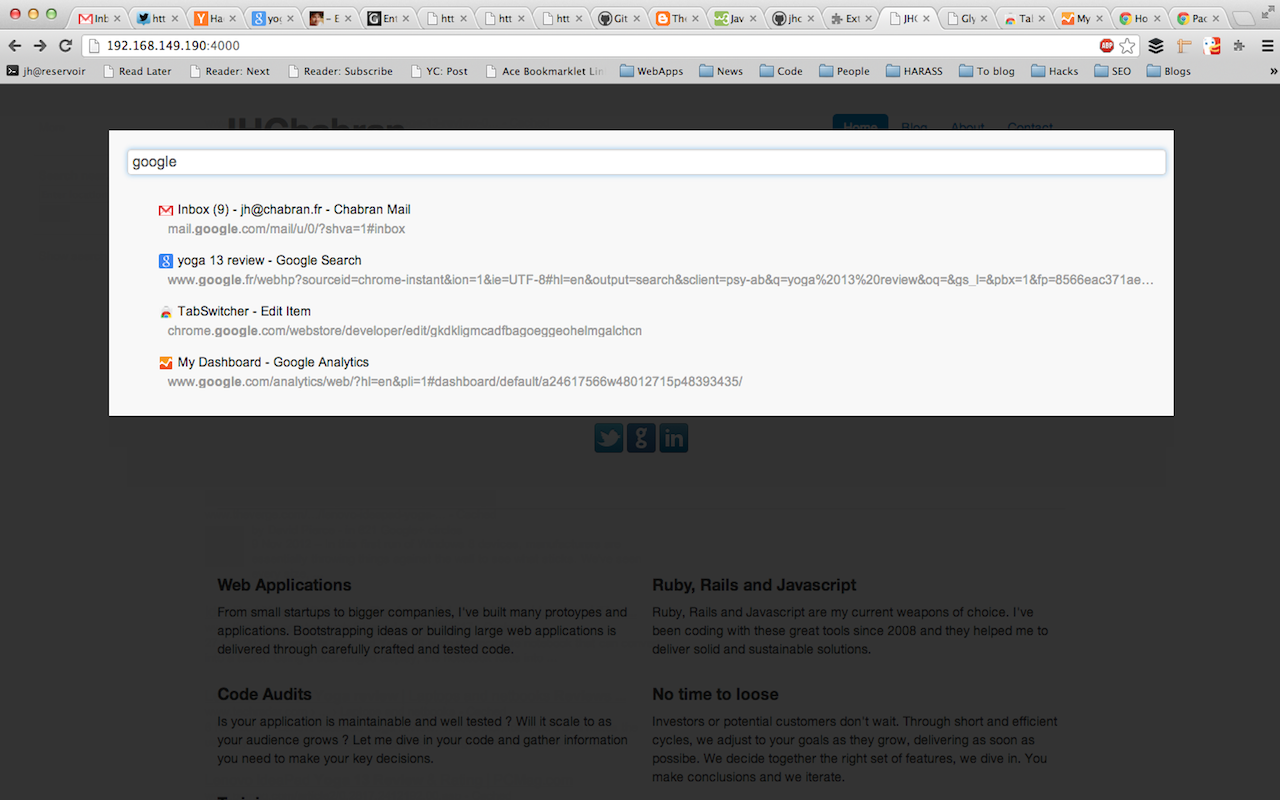
Task: Click the Gmail favicon beside the Inbox result
Action: [x=166, y=210]
